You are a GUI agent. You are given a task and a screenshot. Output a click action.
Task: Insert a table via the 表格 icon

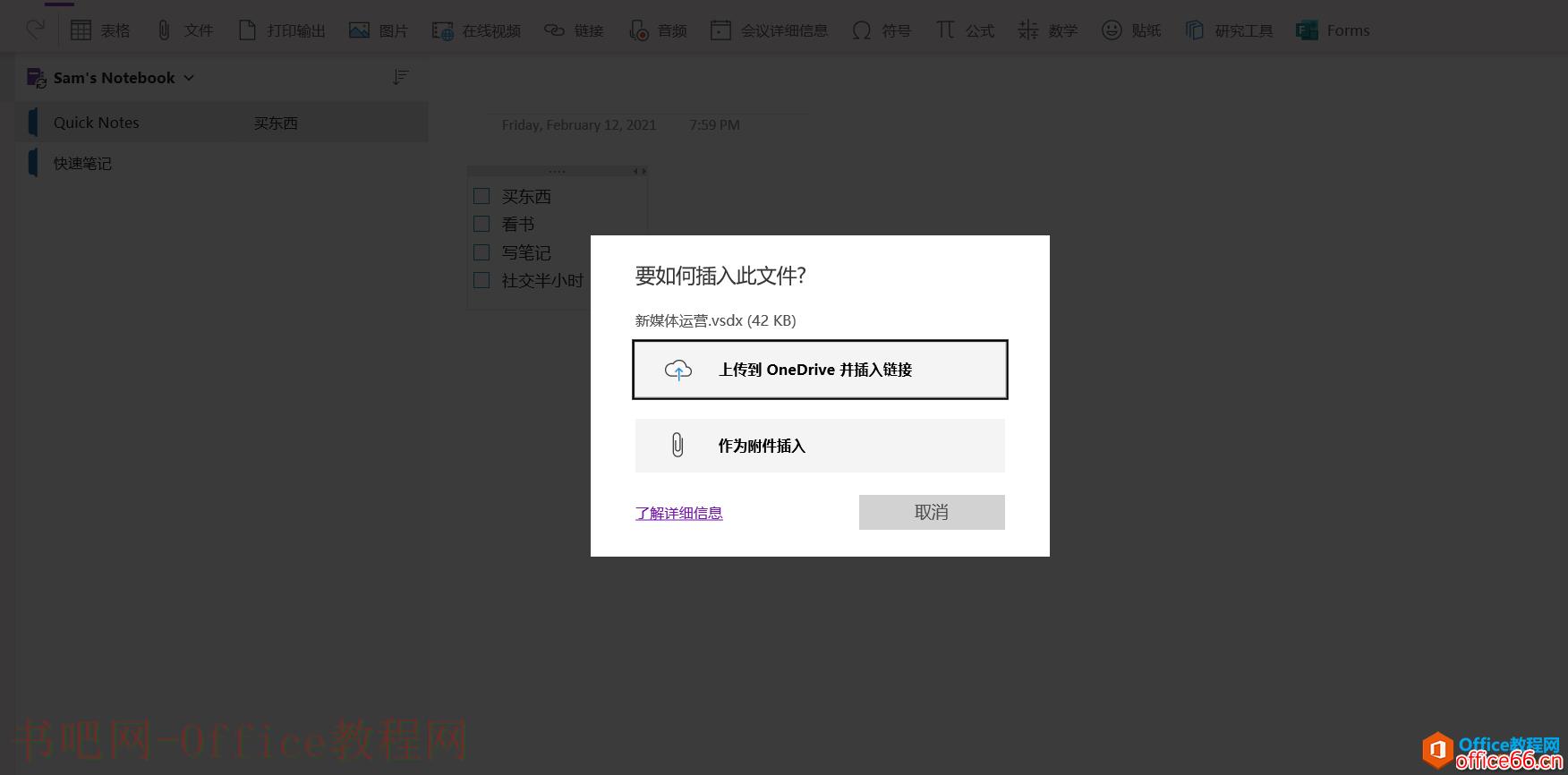[x=81, y=30]
